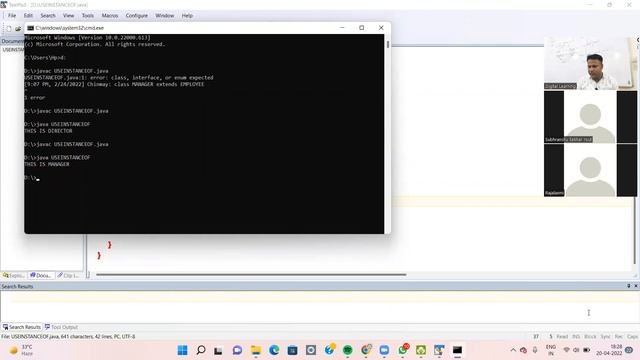Click the THIS IS MANAGER output line
This screenshot has width=640, height=360.
[47, 164]
